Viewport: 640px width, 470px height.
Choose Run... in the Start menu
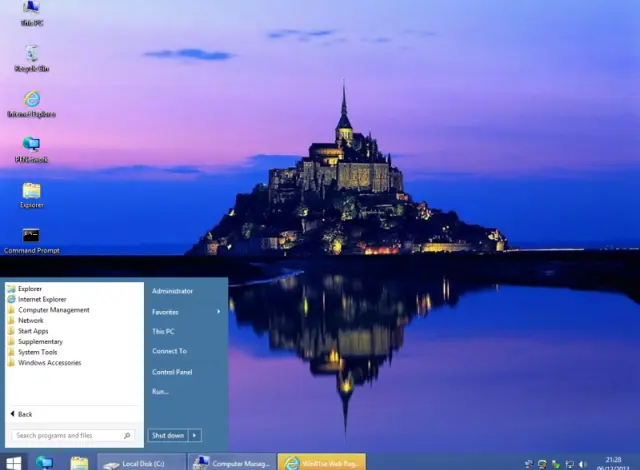pyautogui.click(x=160, y=392)
